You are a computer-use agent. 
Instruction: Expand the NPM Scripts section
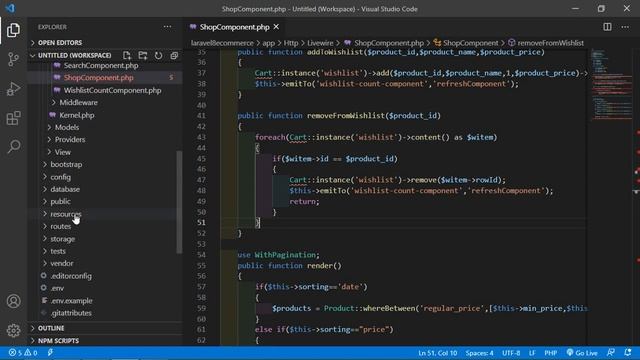pos(105,340)
